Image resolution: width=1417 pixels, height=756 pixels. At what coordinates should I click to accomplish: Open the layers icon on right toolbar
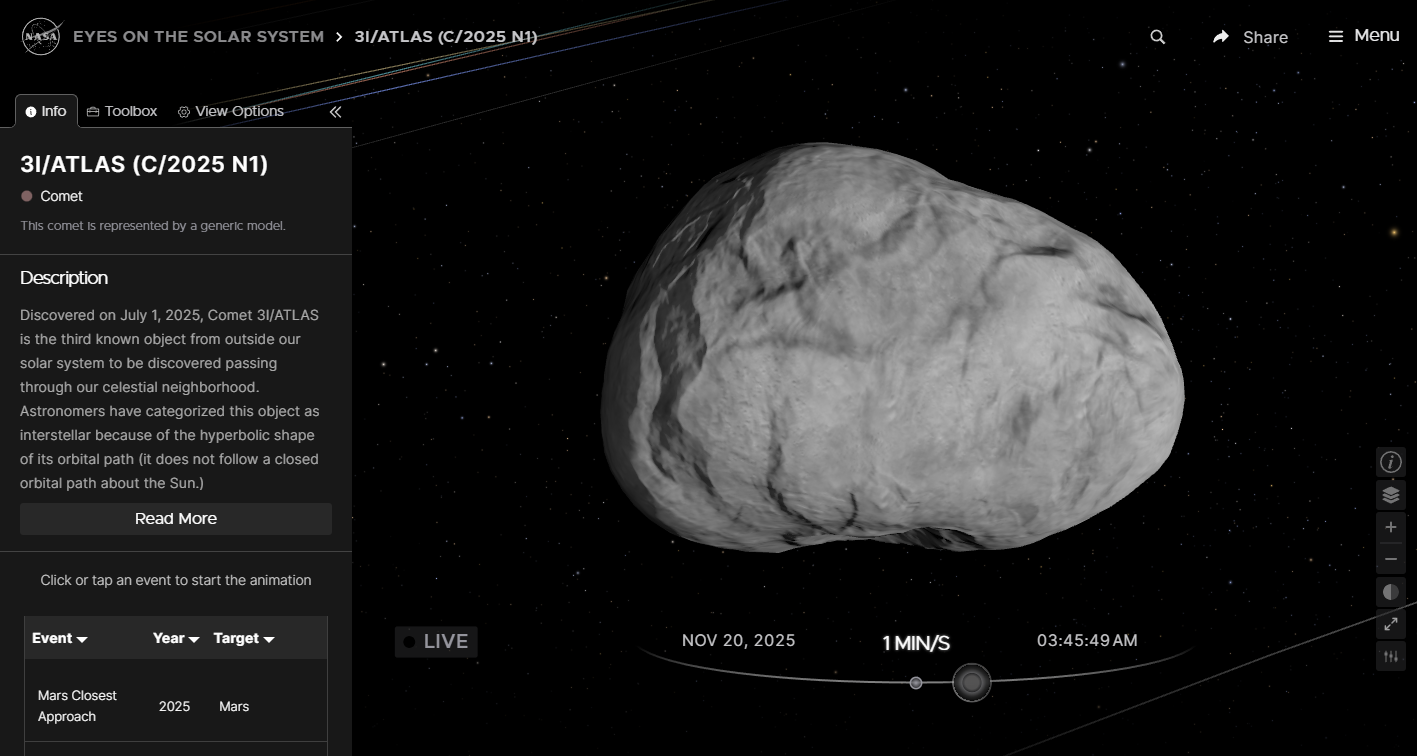coord(1391,494)
